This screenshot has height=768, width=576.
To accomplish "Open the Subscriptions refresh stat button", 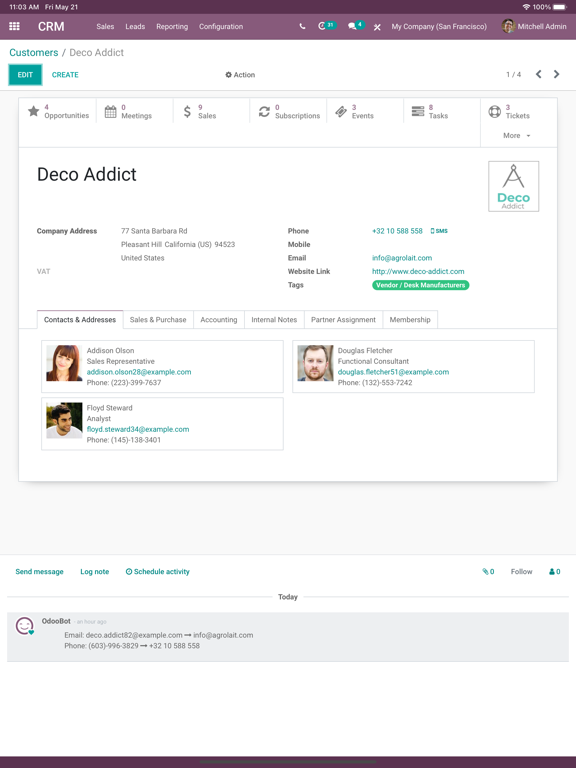I will pos(288,111).
